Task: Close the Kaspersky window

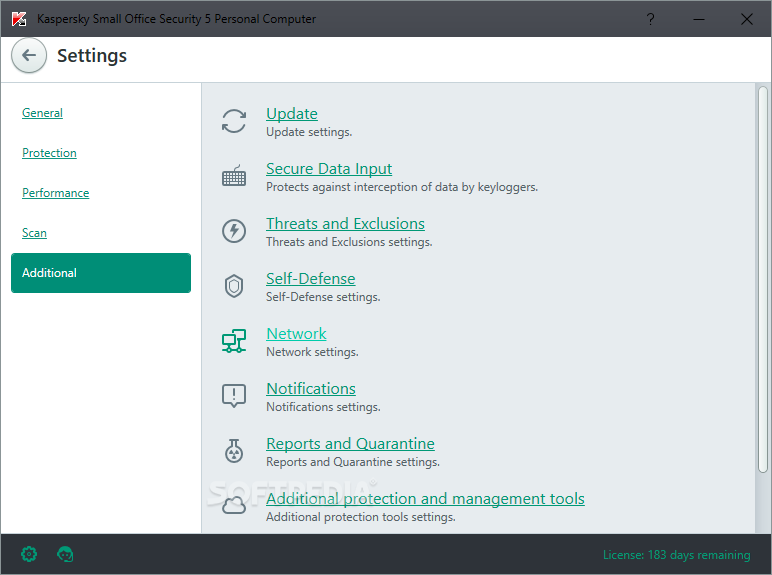Action: coord(746,19)
